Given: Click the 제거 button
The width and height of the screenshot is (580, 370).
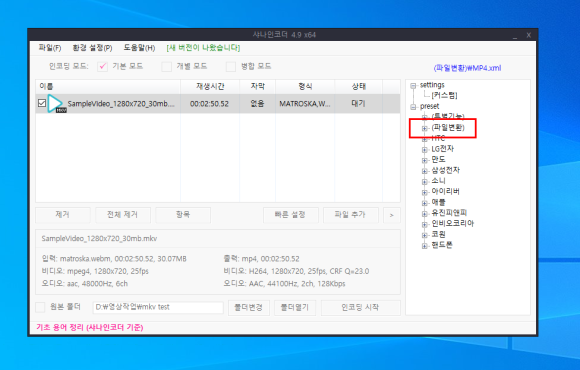Looking at the screenshot, I should pyautogui.click(x=63, y=215).
